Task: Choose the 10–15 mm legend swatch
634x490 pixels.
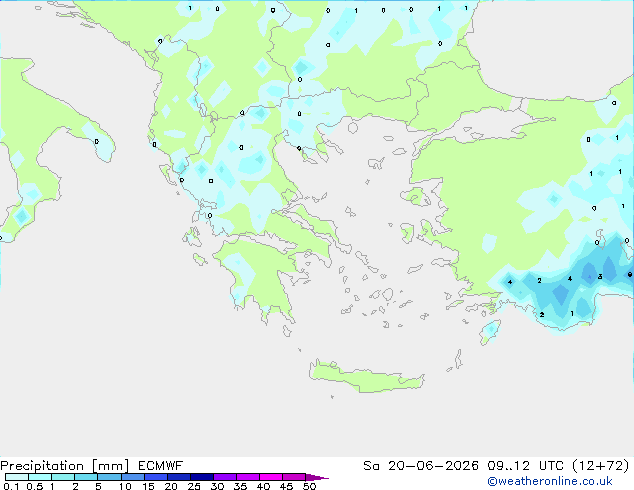Action: pos(133,477)
